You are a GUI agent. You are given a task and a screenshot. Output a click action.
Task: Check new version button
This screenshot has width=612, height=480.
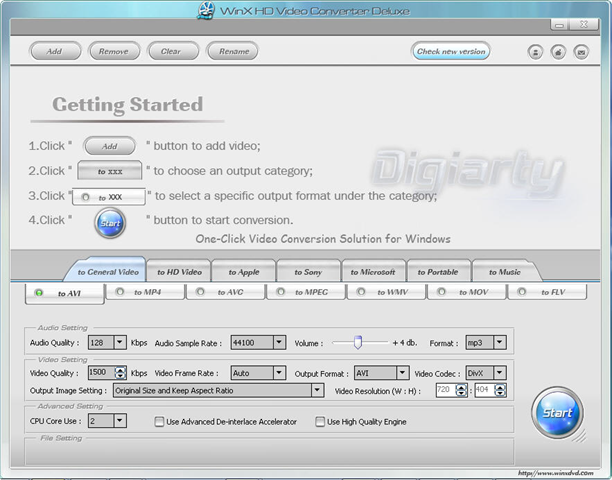[451, 51]
